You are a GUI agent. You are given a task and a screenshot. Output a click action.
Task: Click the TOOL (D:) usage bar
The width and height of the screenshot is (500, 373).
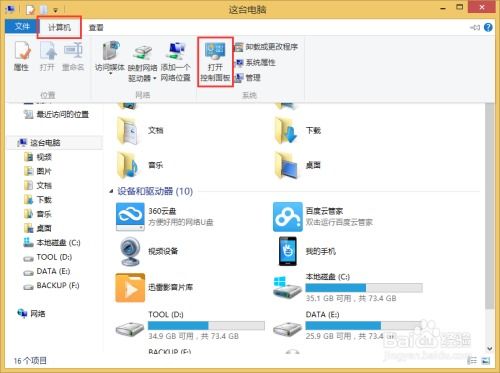(x=206, y=325)
